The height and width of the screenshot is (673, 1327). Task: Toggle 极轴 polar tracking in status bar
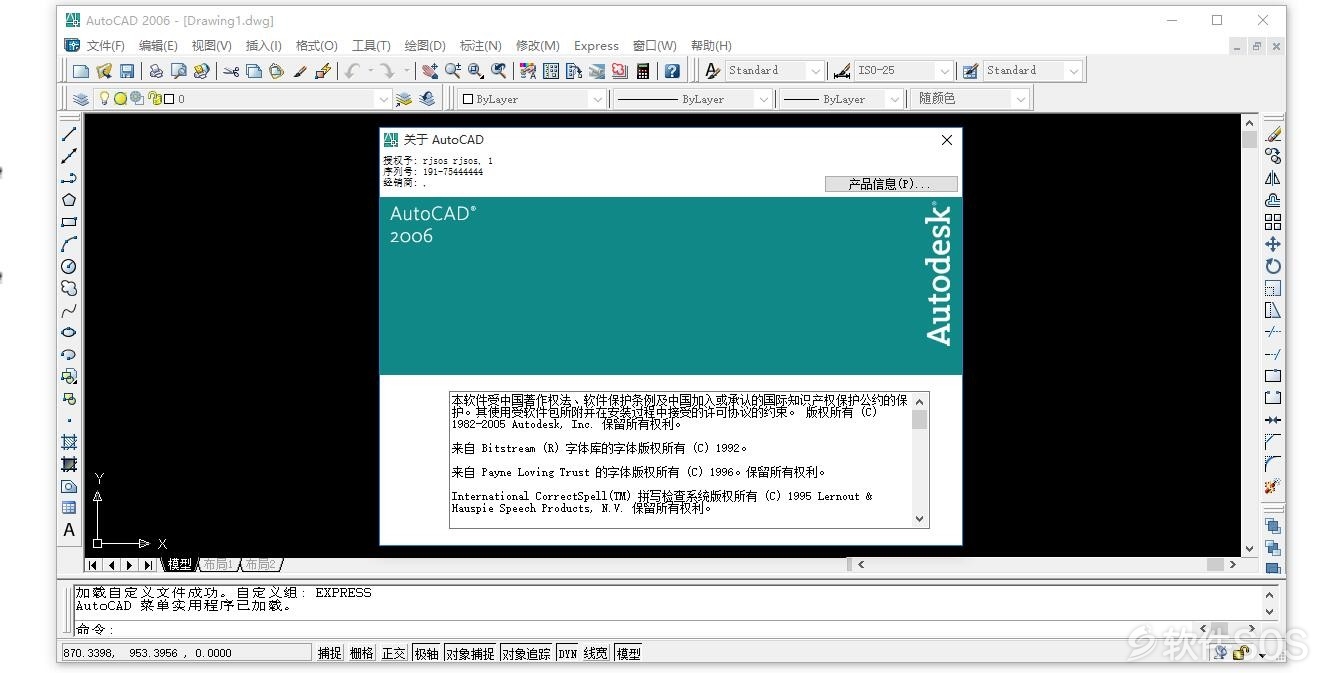click(426, 653)
